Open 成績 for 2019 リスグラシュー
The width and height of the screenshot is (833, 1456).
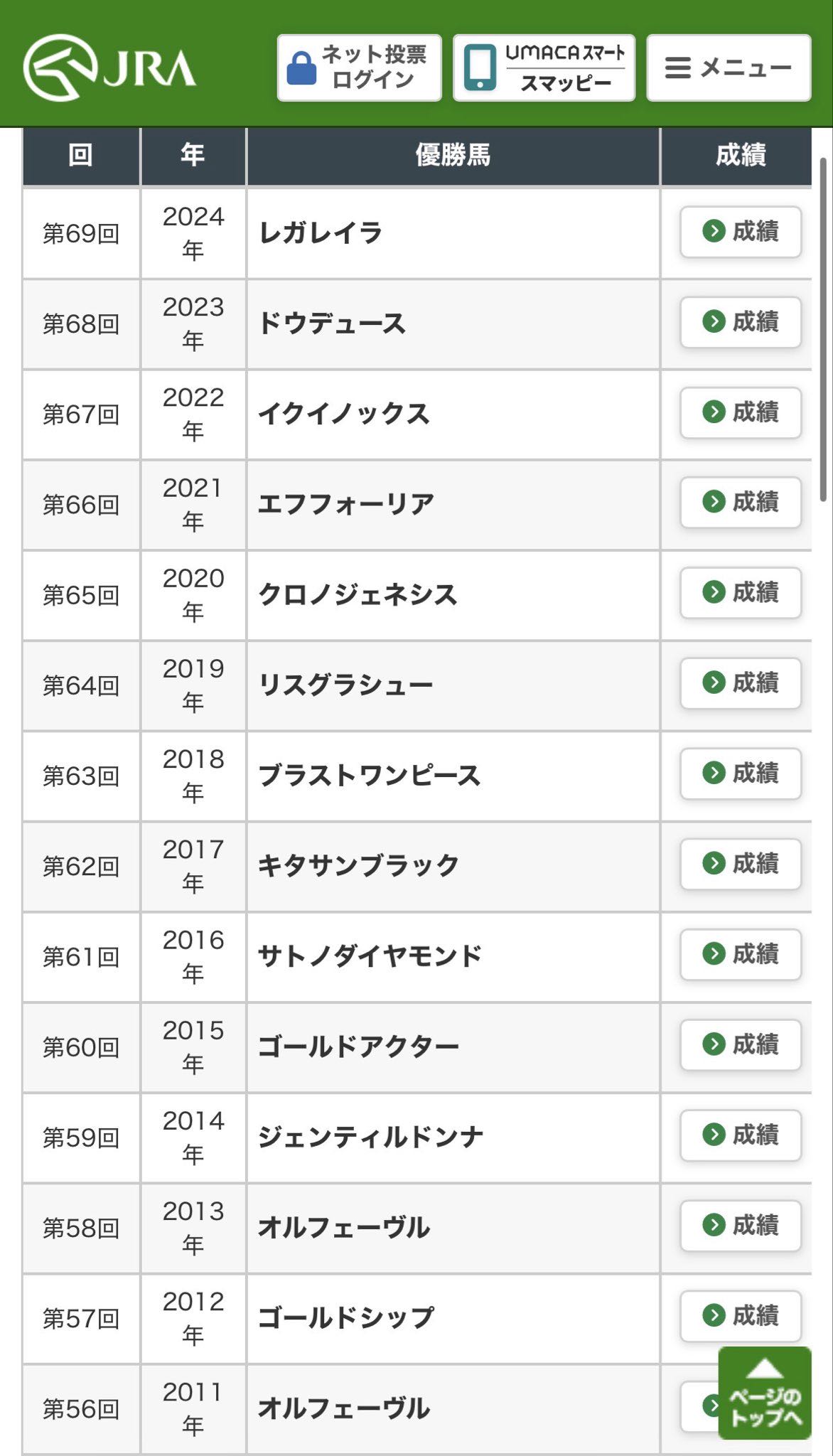click(741, 682)
